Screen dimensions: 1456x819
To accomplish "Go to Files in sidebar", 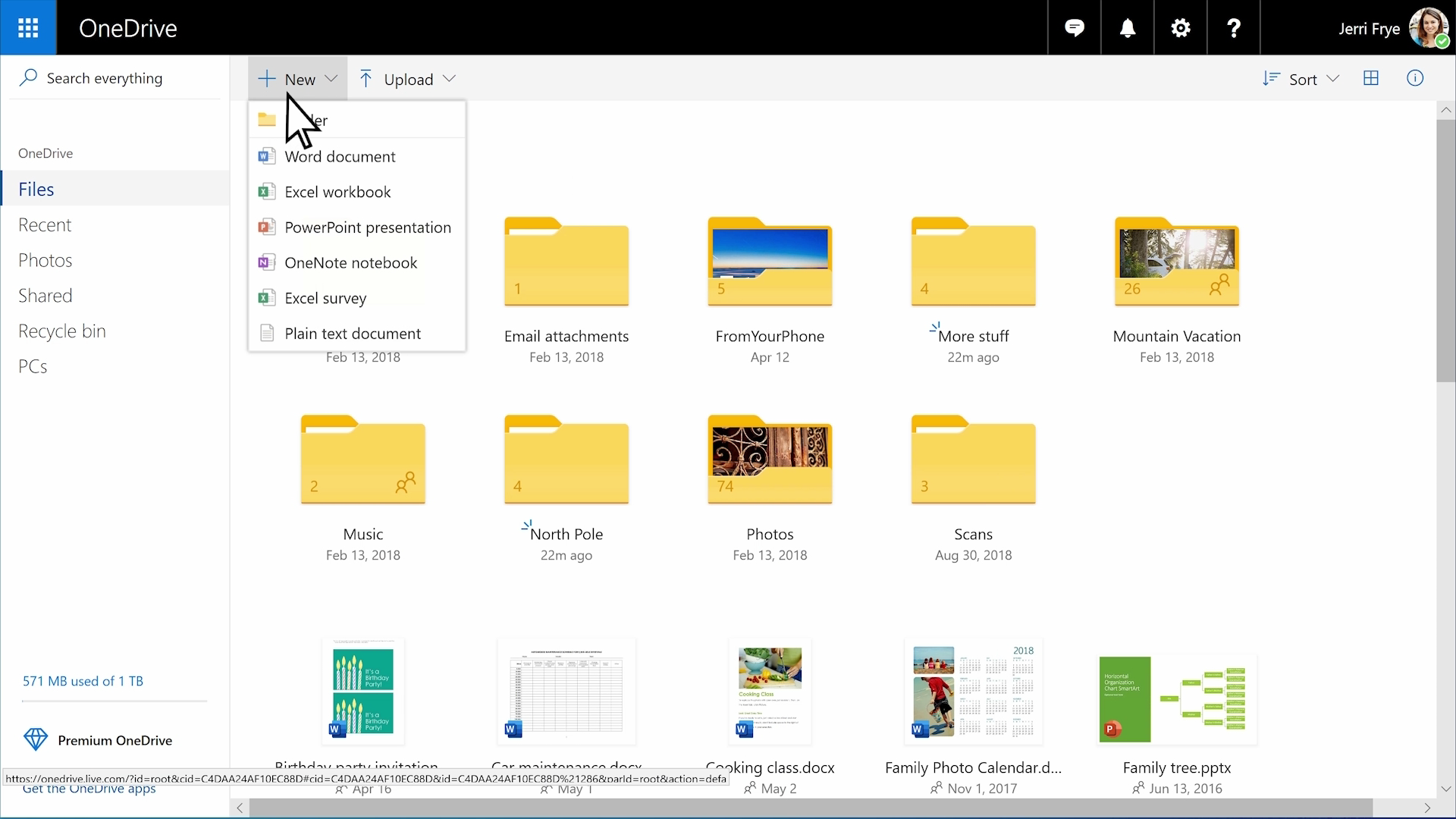I will pyautogui.click(x=115, y=189).
